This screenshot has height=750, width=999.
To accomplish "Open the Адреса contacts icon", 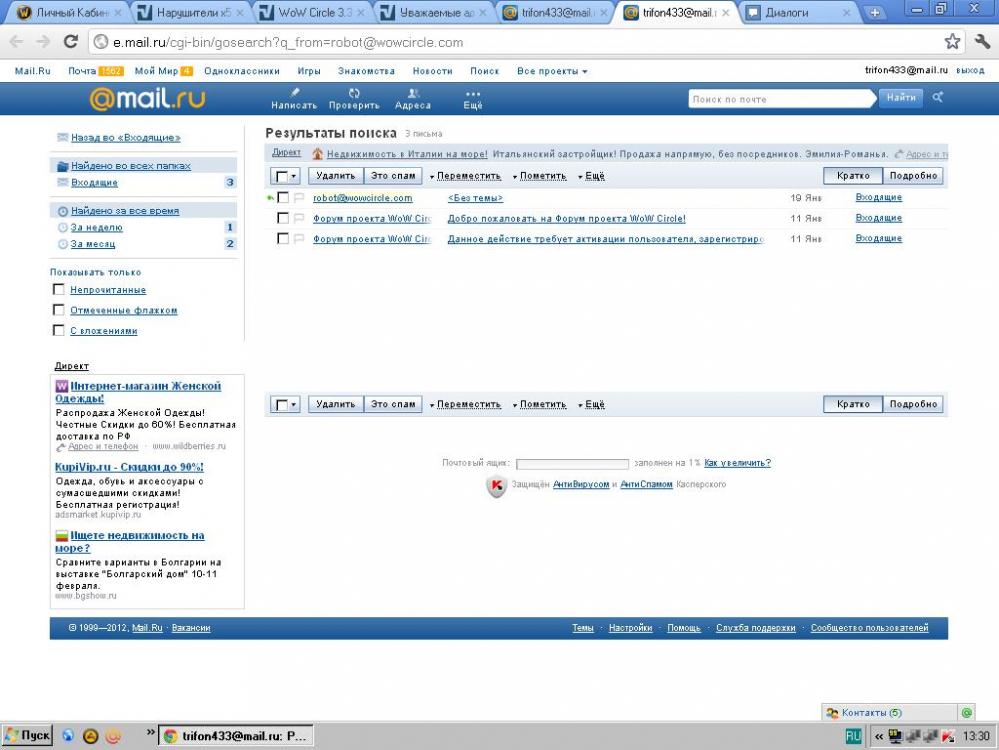I will (413, 93).
